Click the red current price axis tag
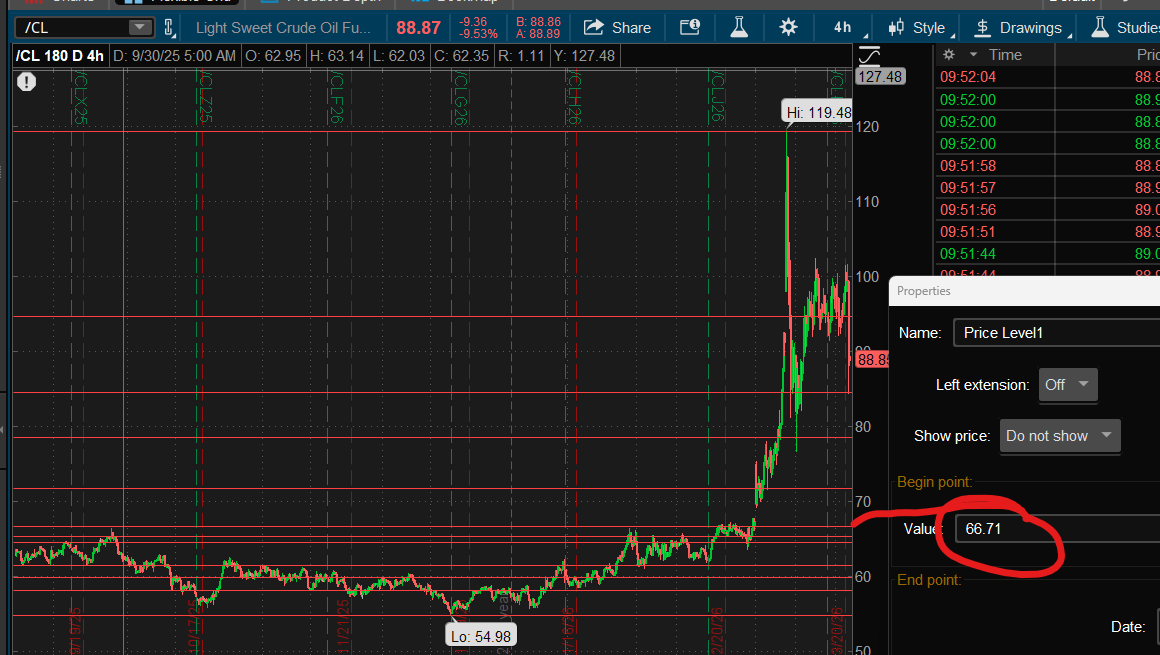This screenshot has height=655, width=1160. click(x=872, y=360)
